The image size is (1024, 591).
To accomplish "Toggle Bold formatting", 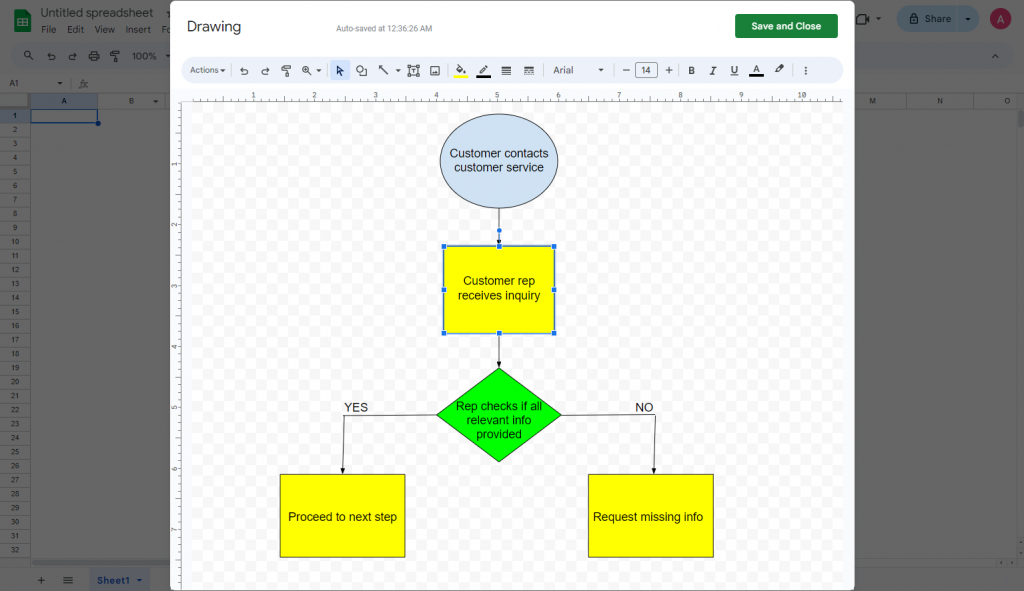I will pos(692,71).
